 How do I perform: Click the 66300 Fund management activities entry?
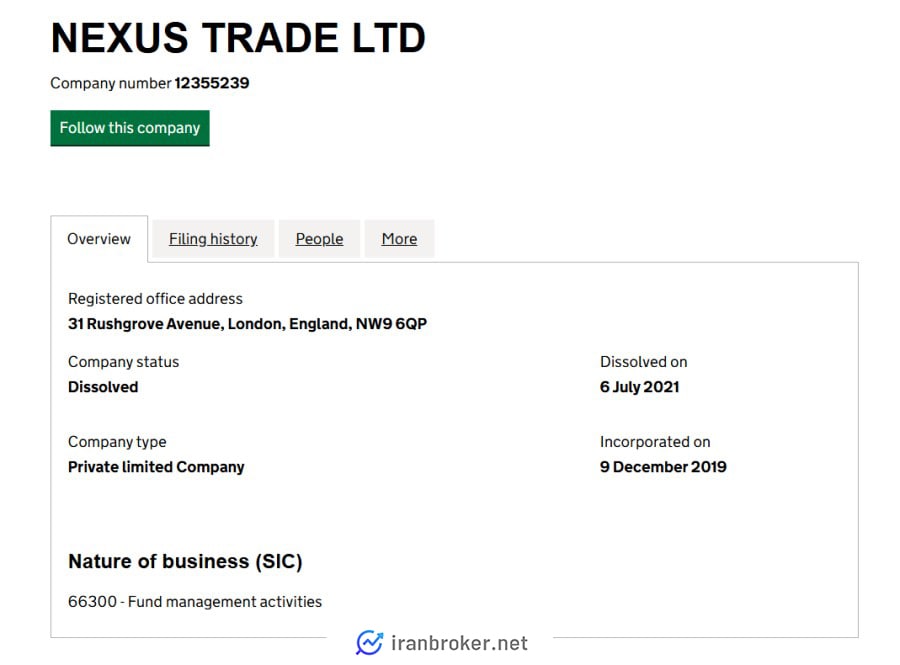click(x=195, y=602)
